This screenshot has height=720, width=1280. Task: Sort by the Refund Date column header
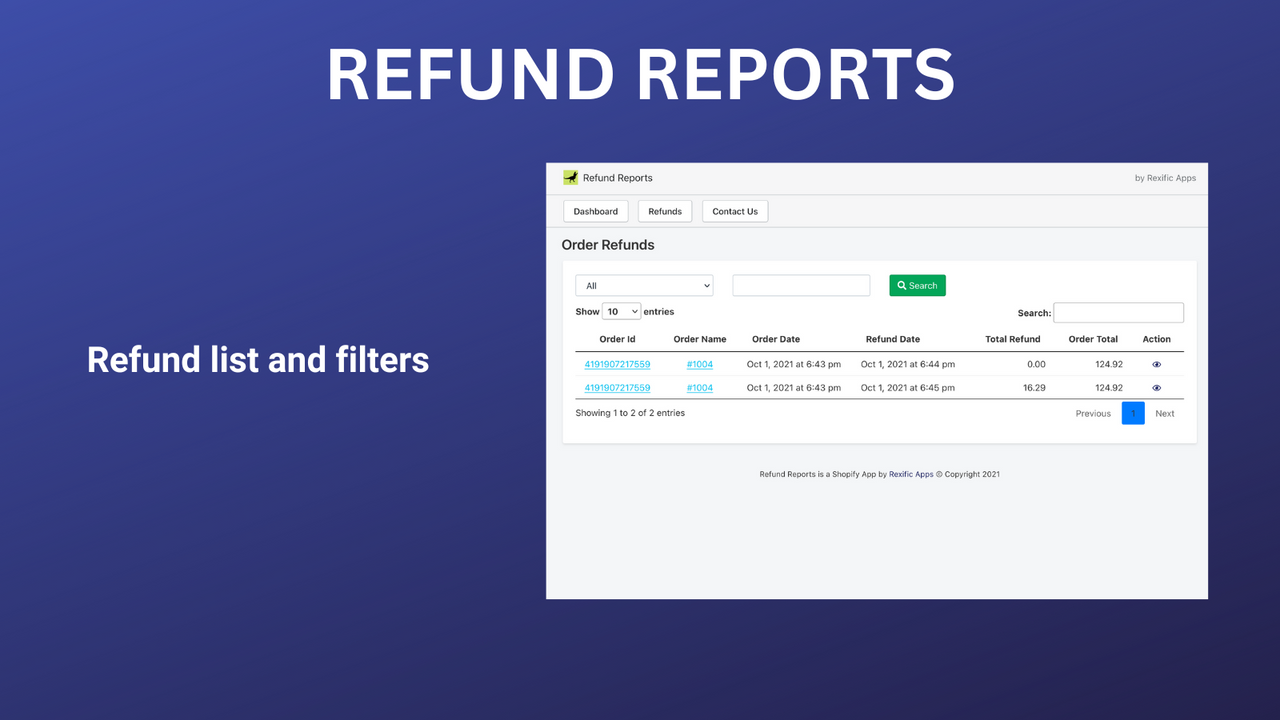892,339
